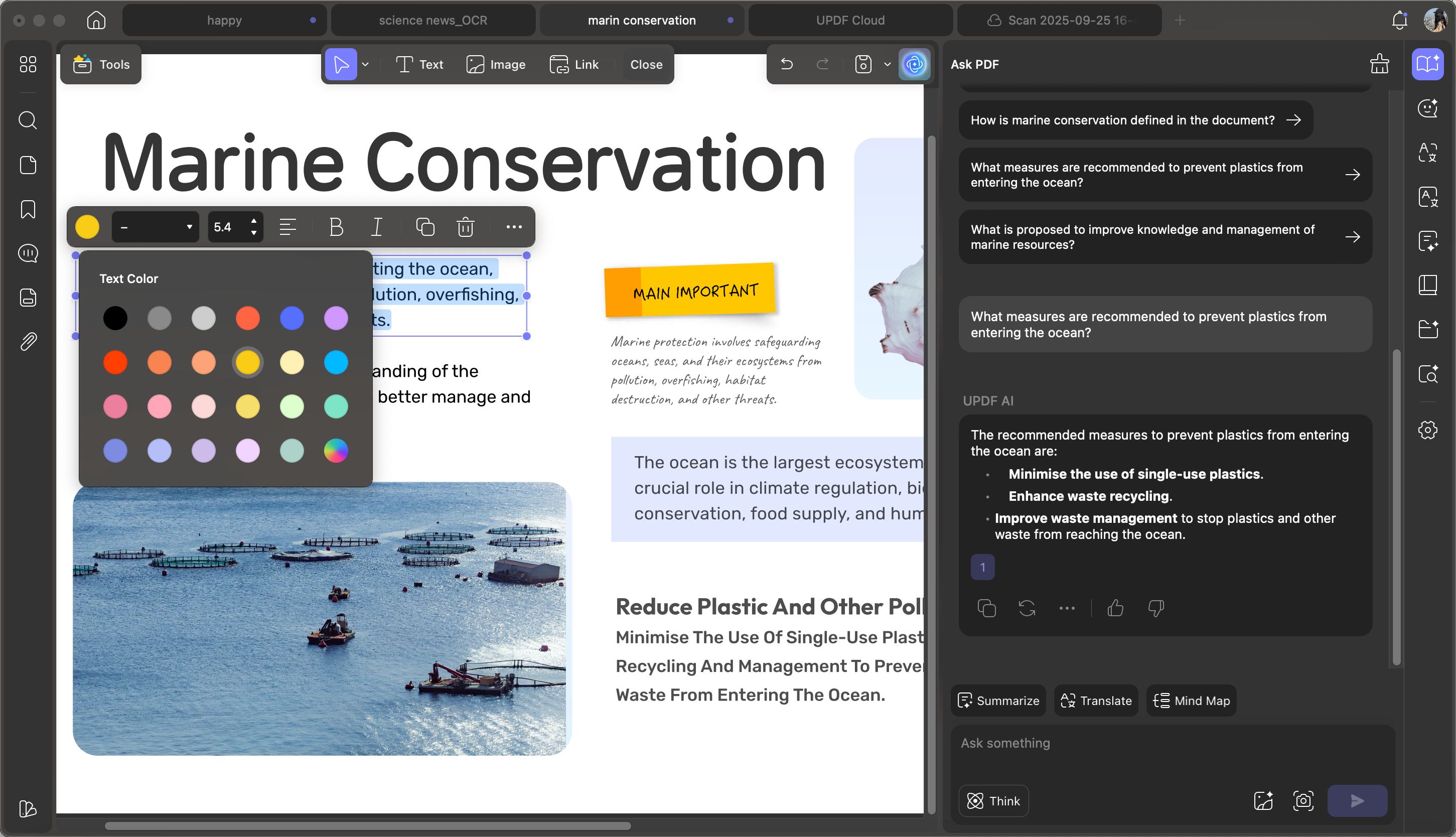The width and height of the screenshot is (1456, 837).
Task: Select the cyan blue text color swatch
Action: coord(336,363)
